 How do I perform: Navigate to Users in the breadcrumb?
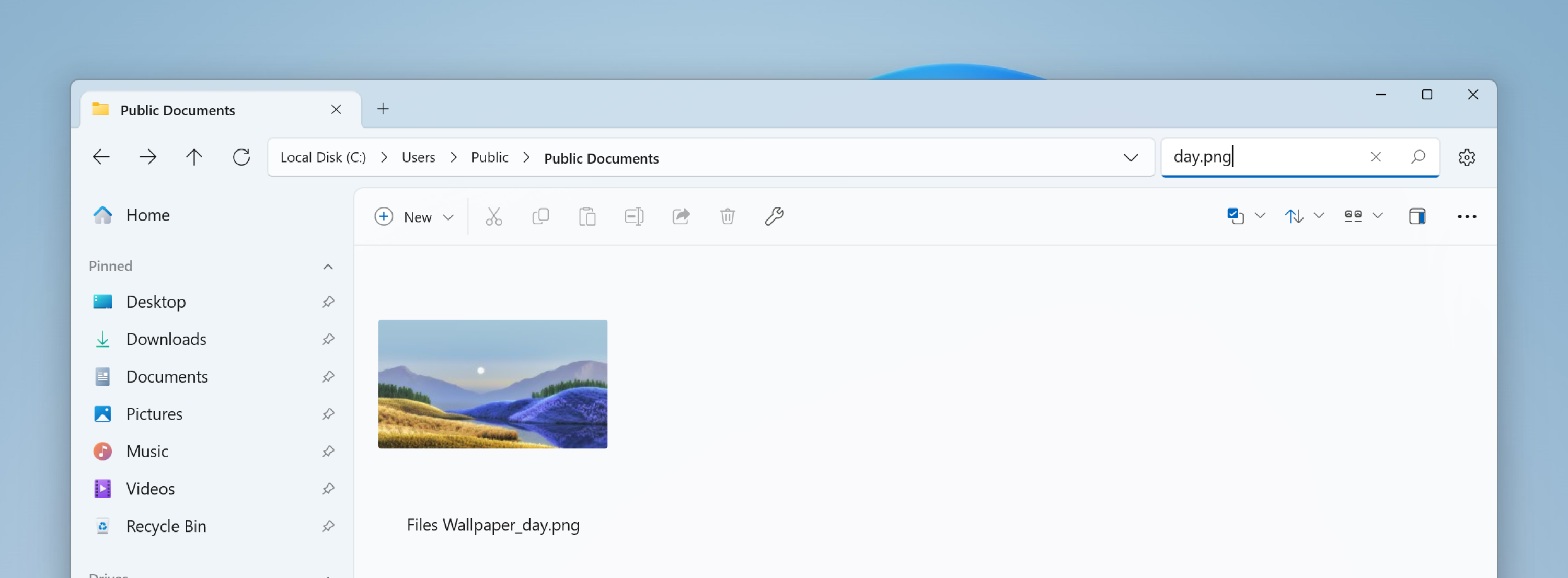pos(418,157)
